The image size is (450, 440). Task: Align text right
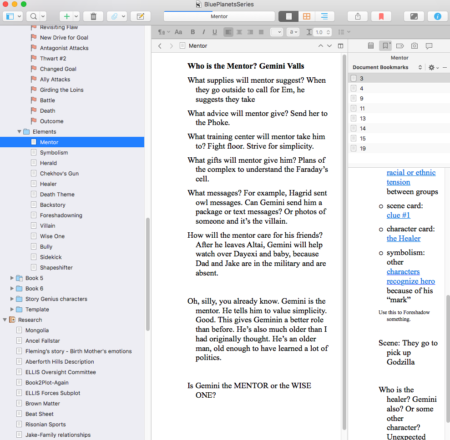pyautogui.click(x=250, y=32)
